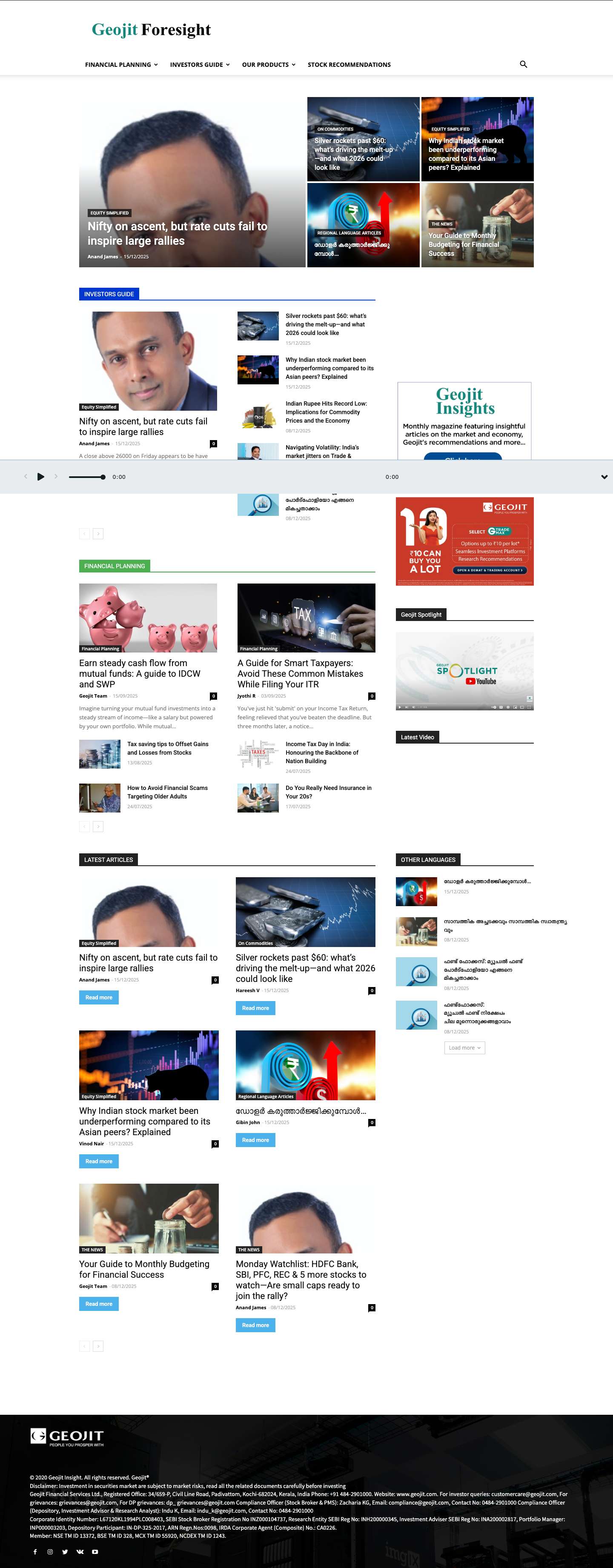
Task: Skip to previous track in player
Action: coord(26,477)
